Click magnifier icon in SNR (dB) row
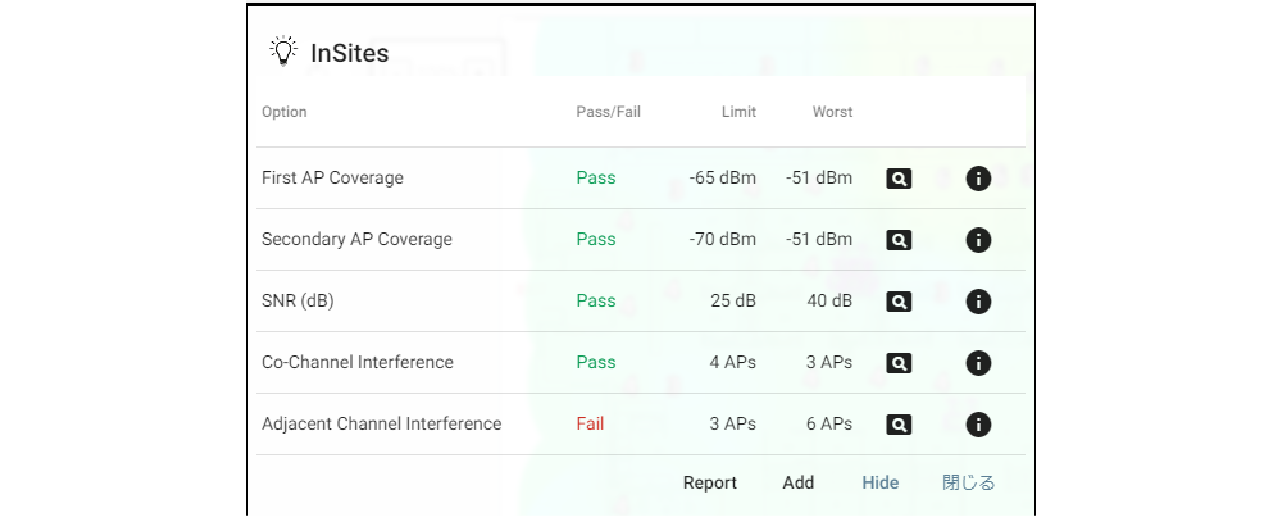Viewport: 1282px width, 516px height. pyautogui.click(x=899, y=301)
